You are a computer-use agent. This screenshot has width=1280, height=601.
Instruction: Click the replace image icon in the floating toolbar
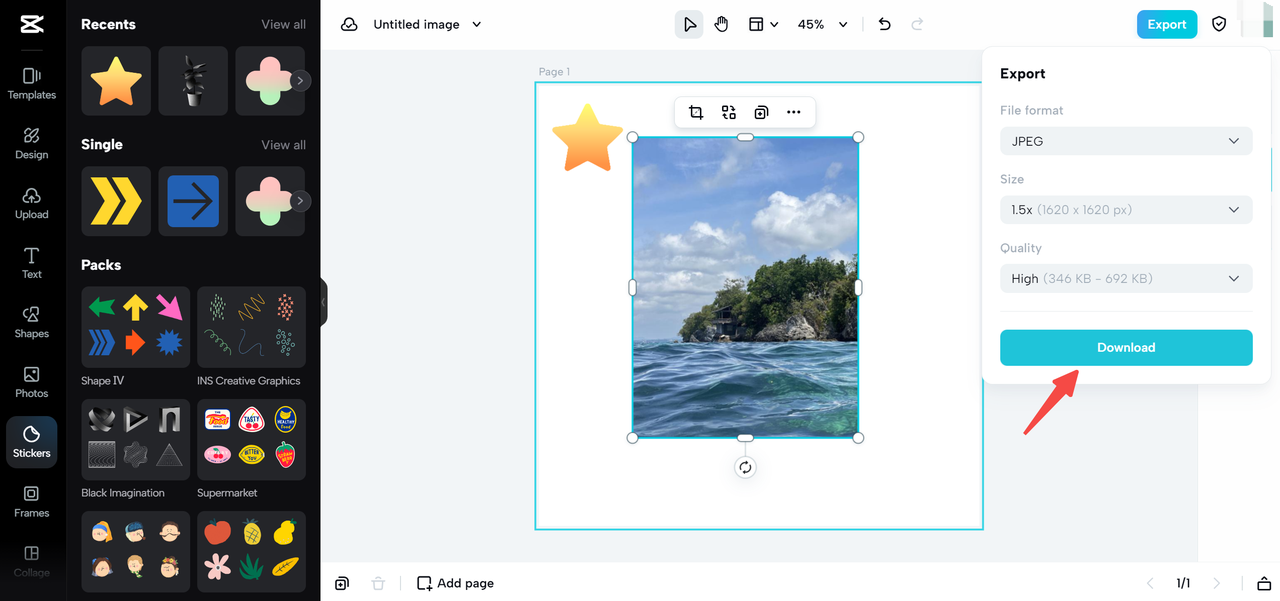coord(728,112)
